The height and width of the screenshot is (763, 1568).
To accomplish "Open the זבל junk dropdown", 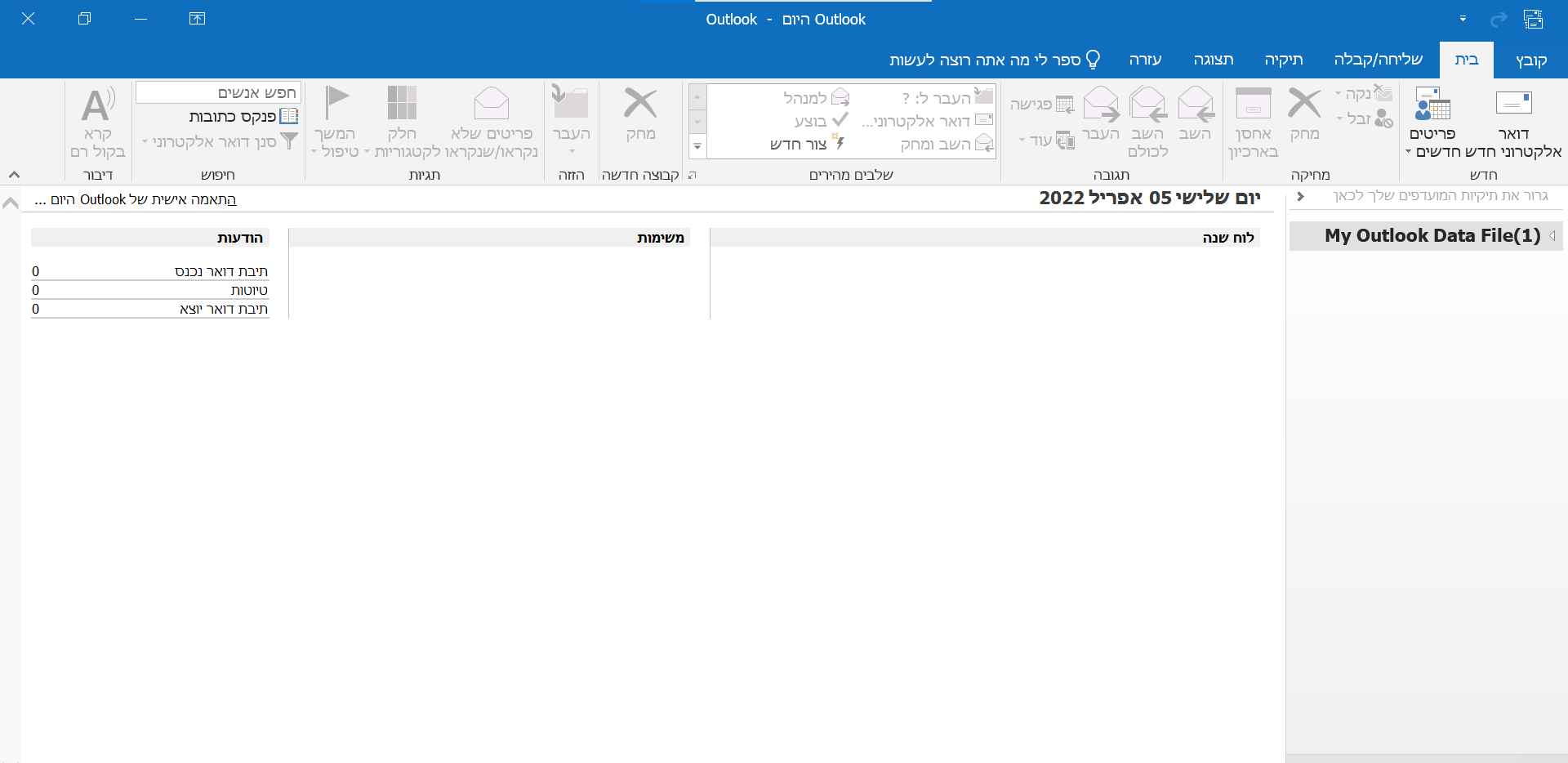I will 1364,118.
